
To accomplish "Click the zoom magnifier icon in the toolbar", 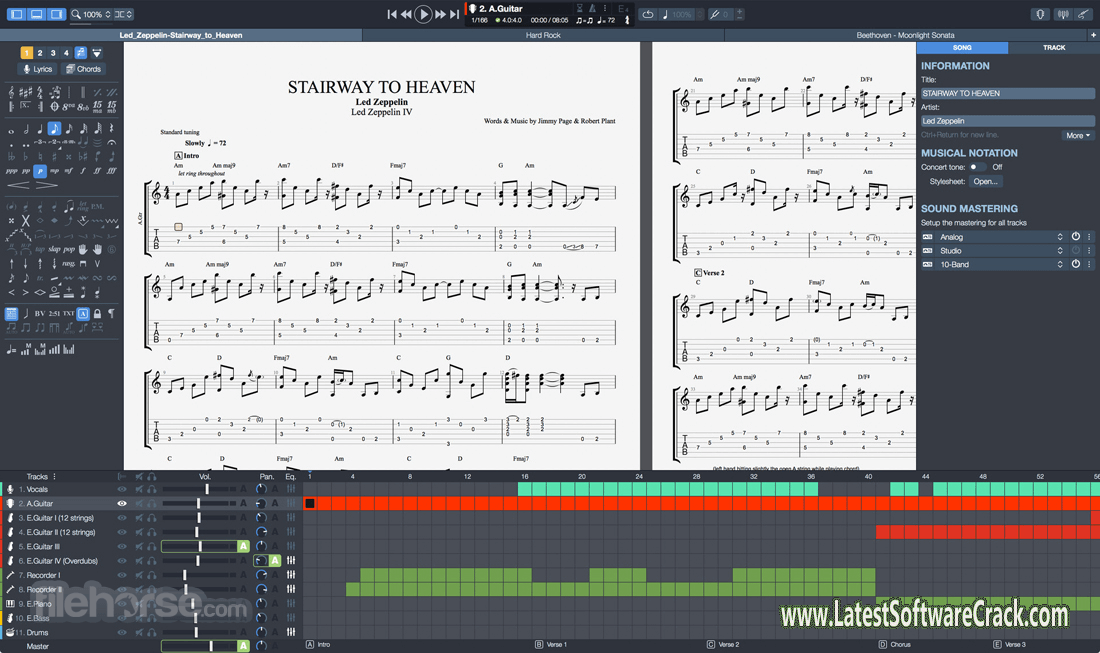I will click(x=76, y=15).
